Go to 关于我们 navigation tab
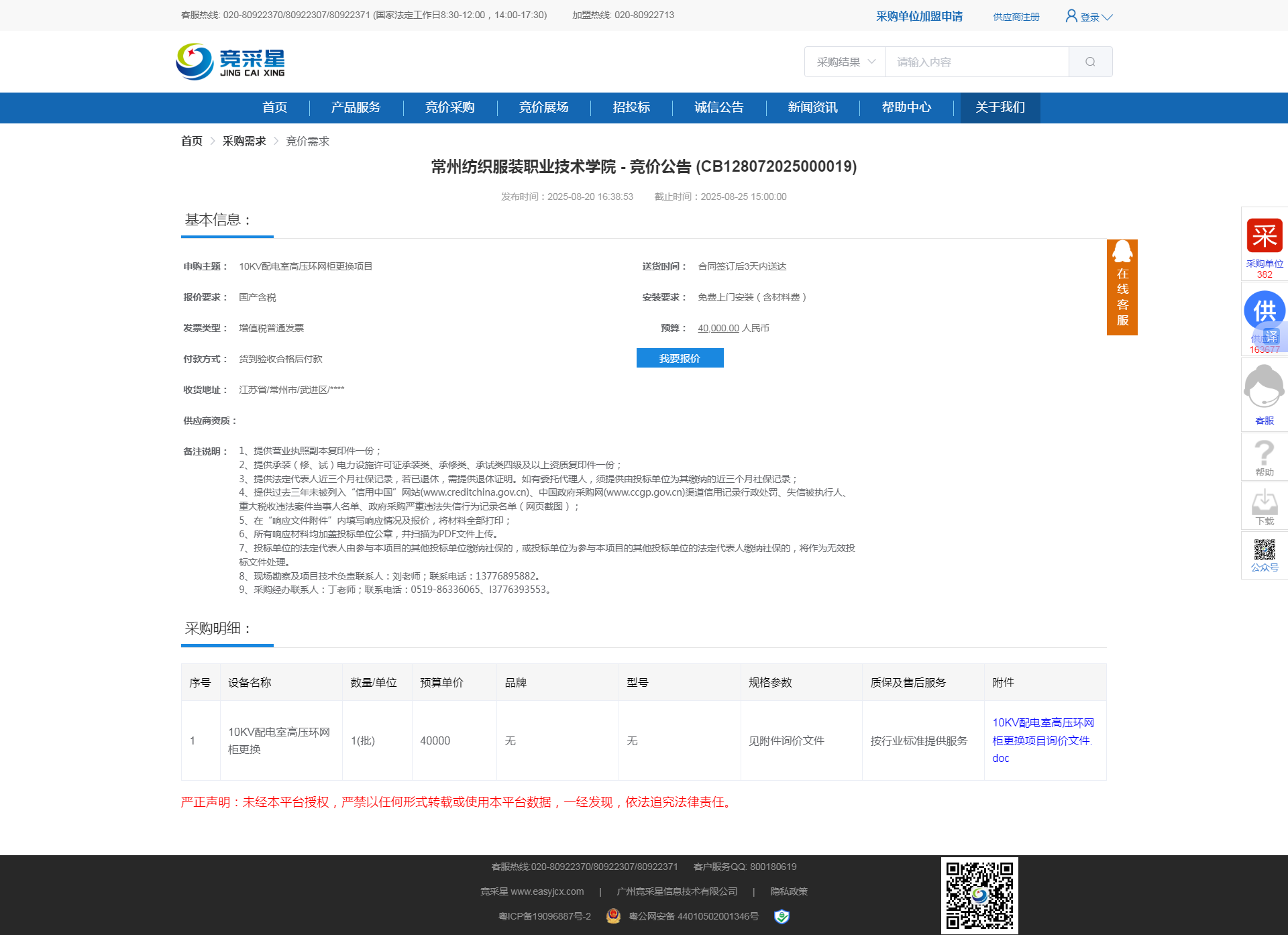Image resolution: width=1288 pixels, height=935 pixels. click(x=1000, y=107)
